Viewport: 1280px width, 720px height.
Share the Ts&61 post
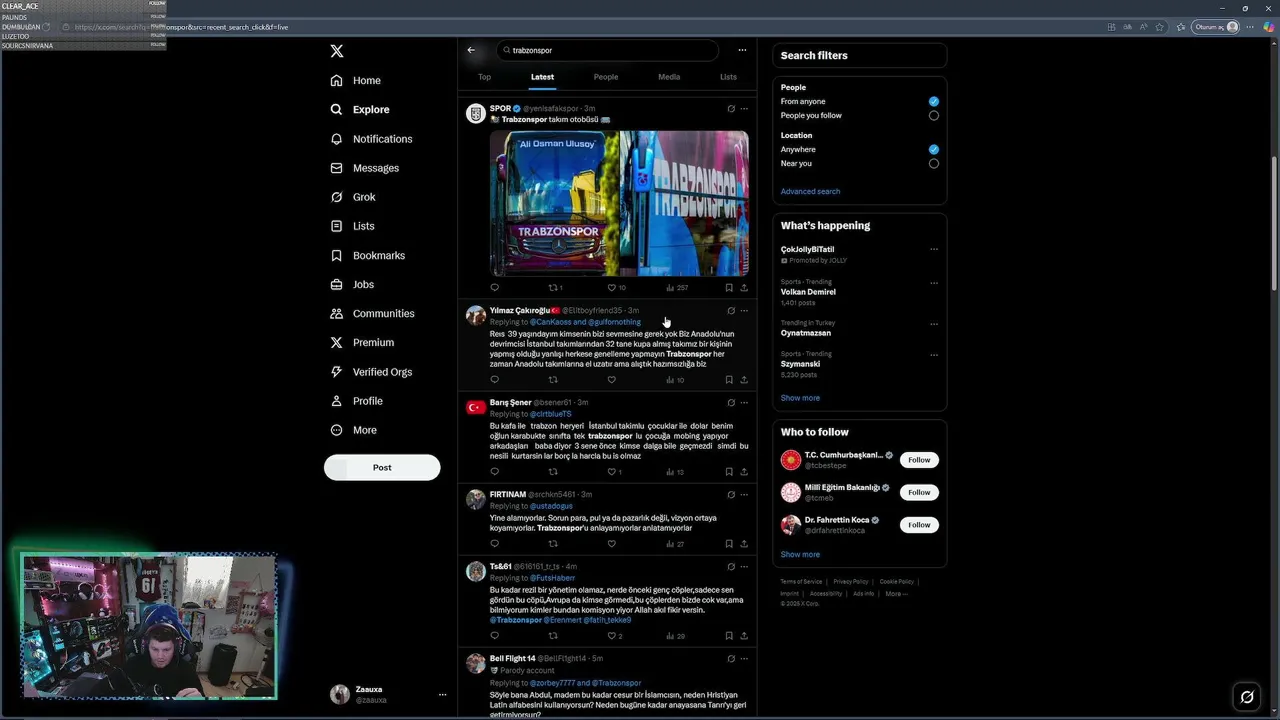tap(744, 636)
